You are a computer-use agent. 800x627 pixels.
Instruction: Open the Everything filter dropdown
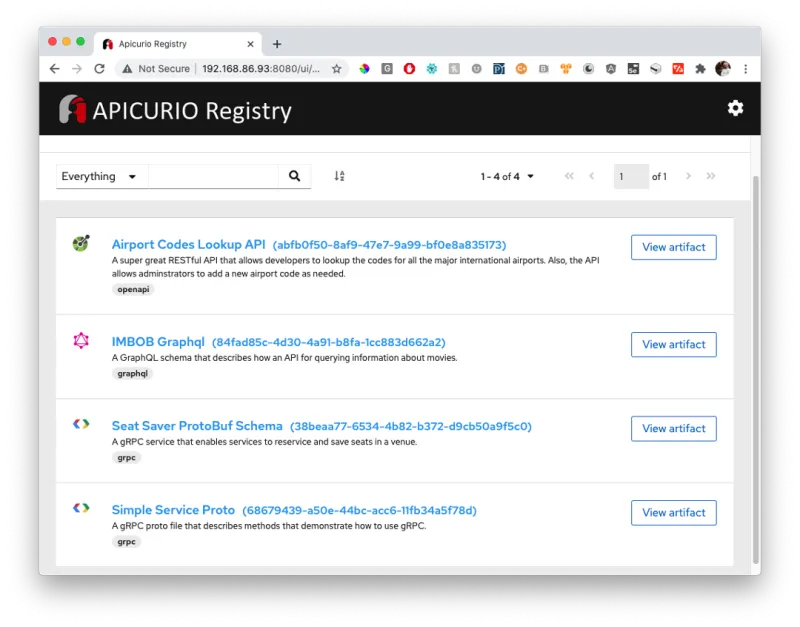pos(100,175)
